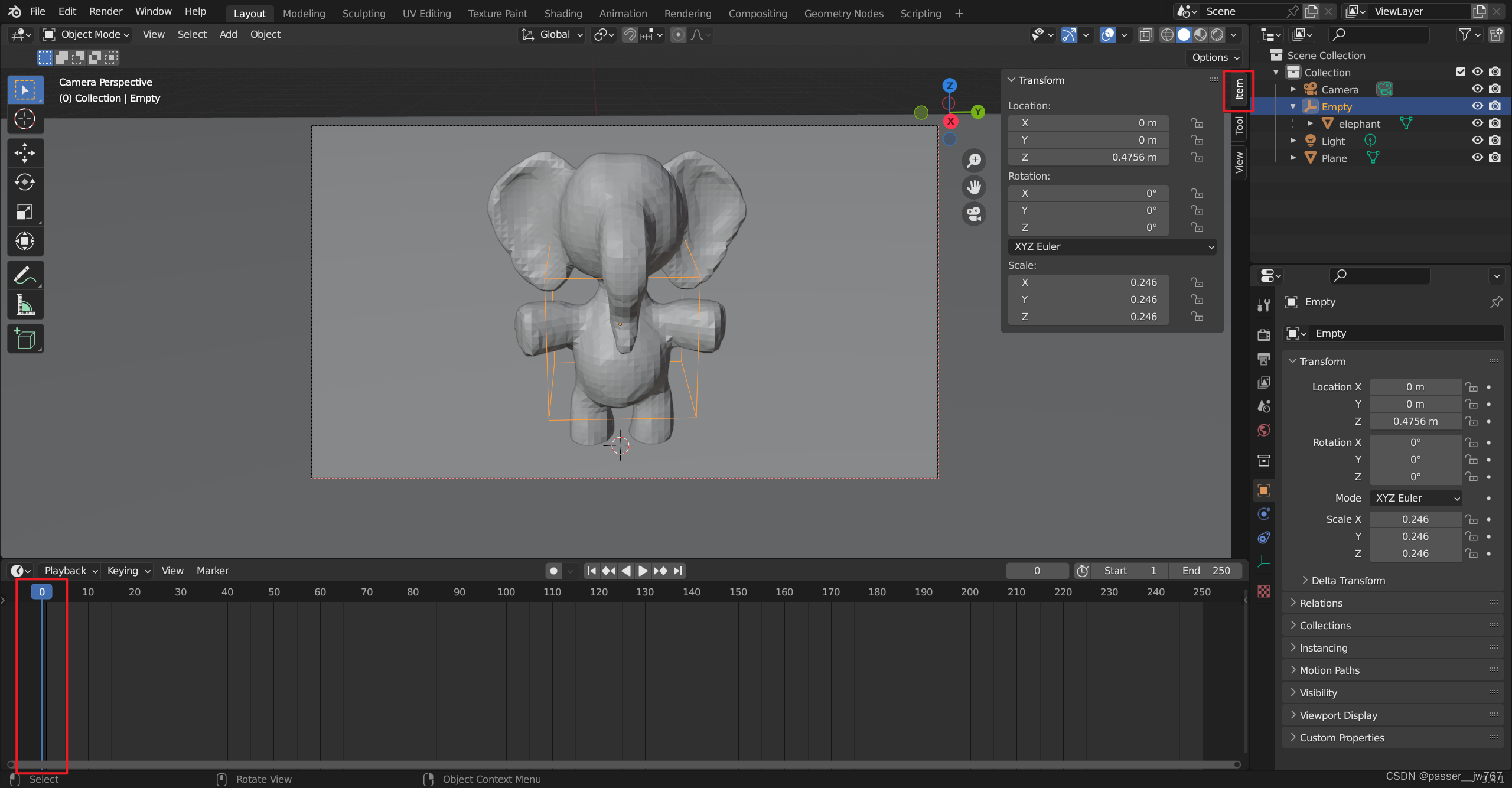The height and width of the screenshot is (788, 1512).
Task: Click the Options button
Action: [x=1214, y=57]
